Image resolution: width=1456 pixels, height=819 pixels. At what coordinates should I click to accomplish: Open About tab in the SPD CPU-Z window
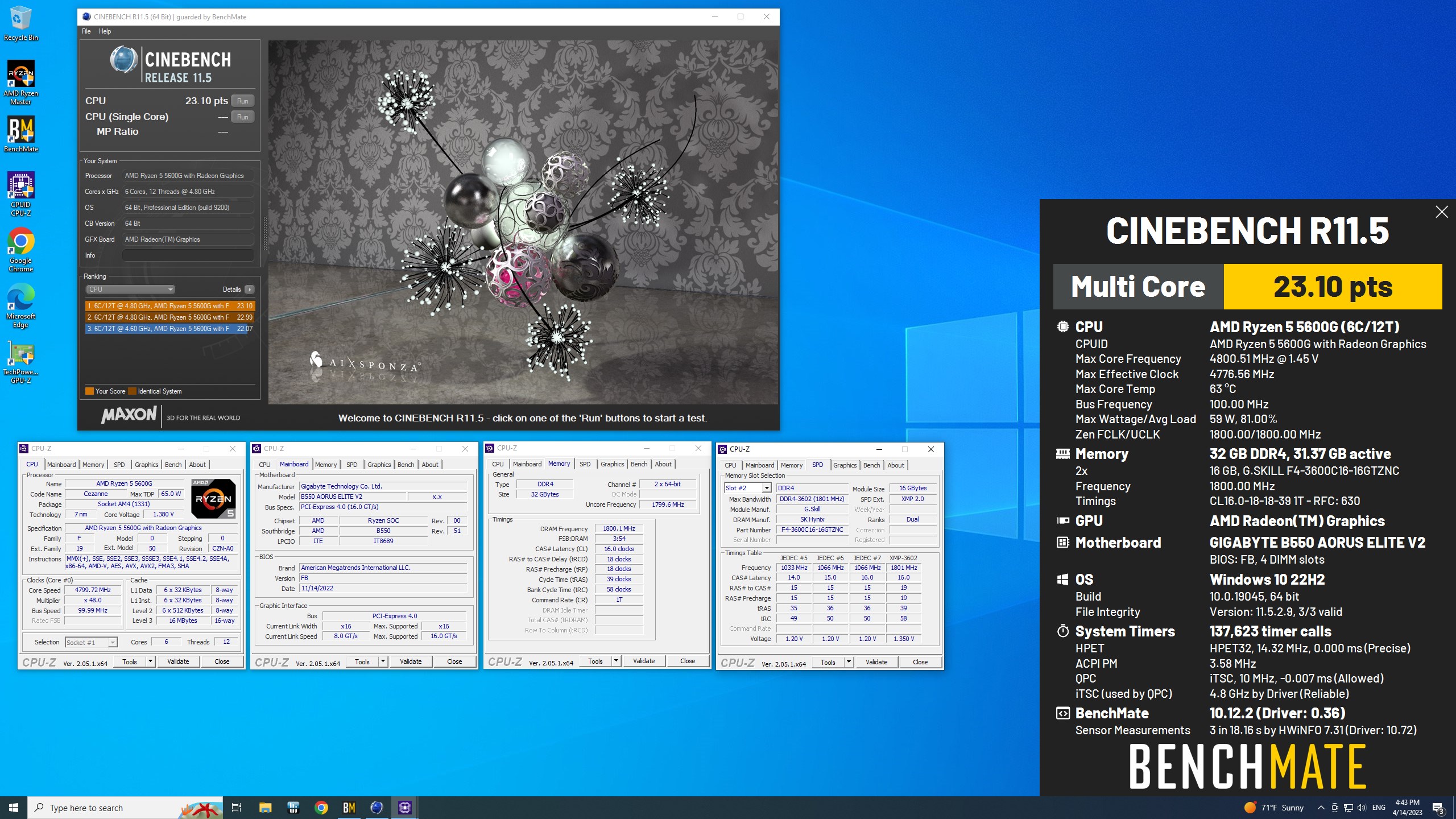pos(895,465)
